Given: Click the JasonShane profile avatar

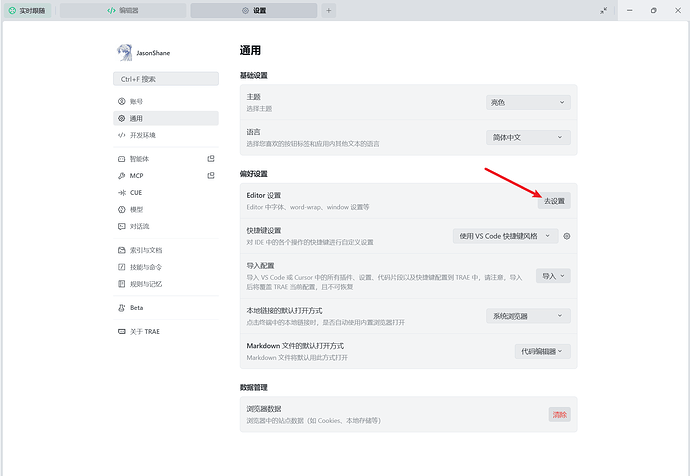Looking at the screenshot, I should pyautogui.click(x=125, y=52).
